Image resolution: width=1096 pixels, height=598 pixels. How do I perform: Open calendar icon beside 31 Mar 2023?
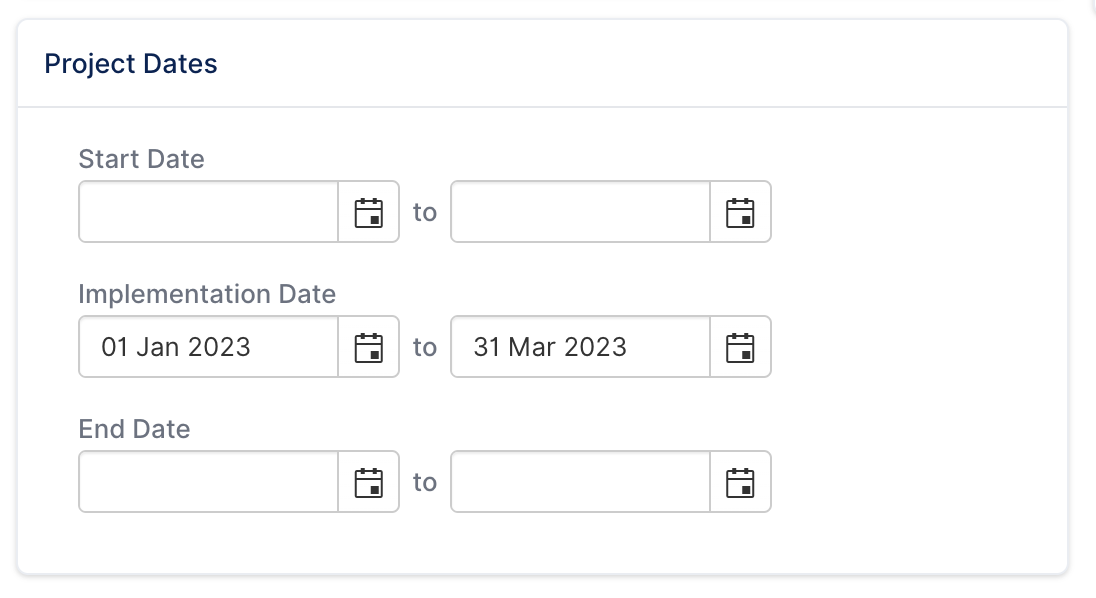[x=740, y=347]
